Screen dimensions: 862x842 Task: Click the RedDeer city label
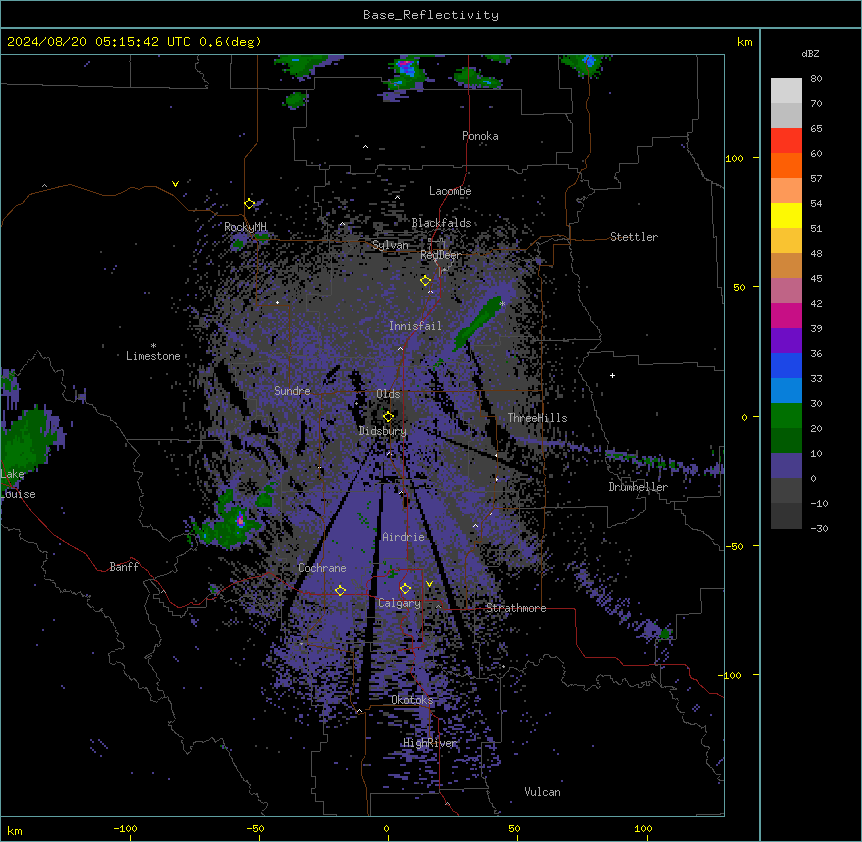point(440,255)
